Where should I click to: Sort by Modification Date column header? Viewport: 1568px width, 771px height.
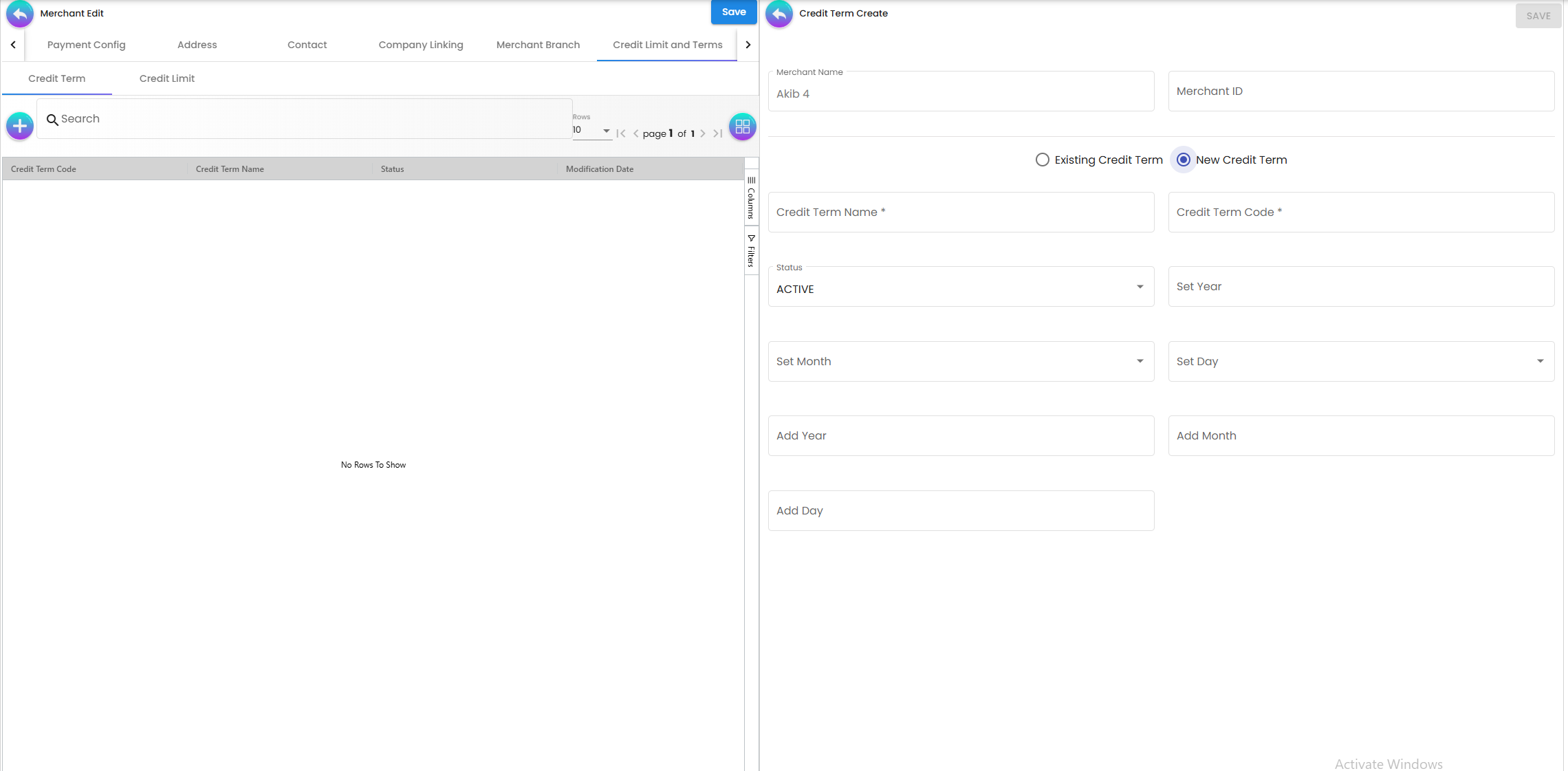click(x=651, y=169)
